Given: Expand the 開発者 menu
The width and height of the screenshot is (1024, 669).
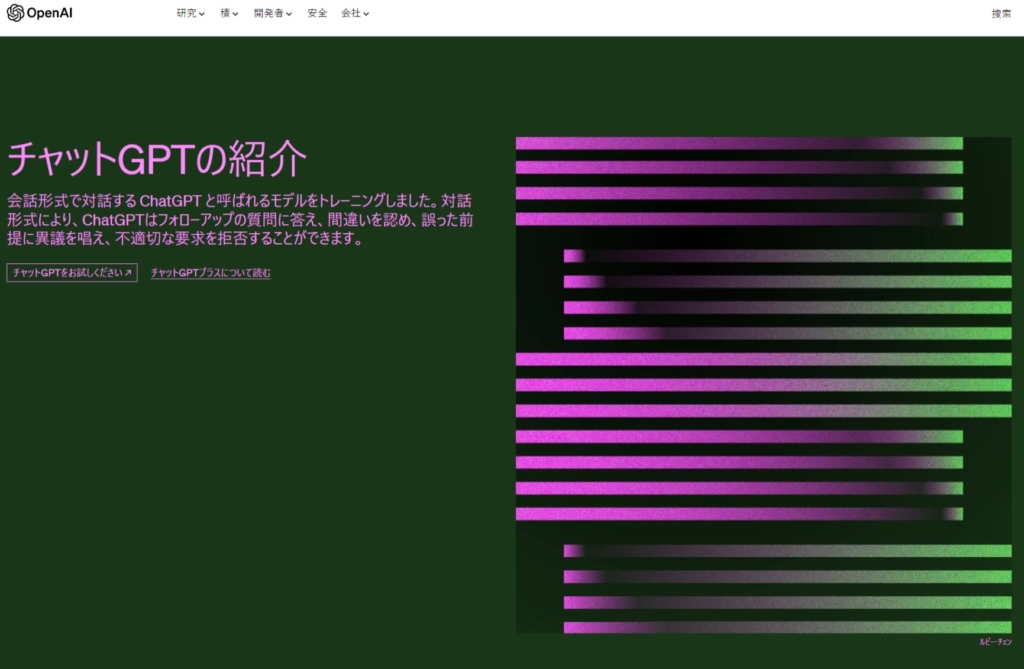Looking at the screenshot, I should click(268, 13).
